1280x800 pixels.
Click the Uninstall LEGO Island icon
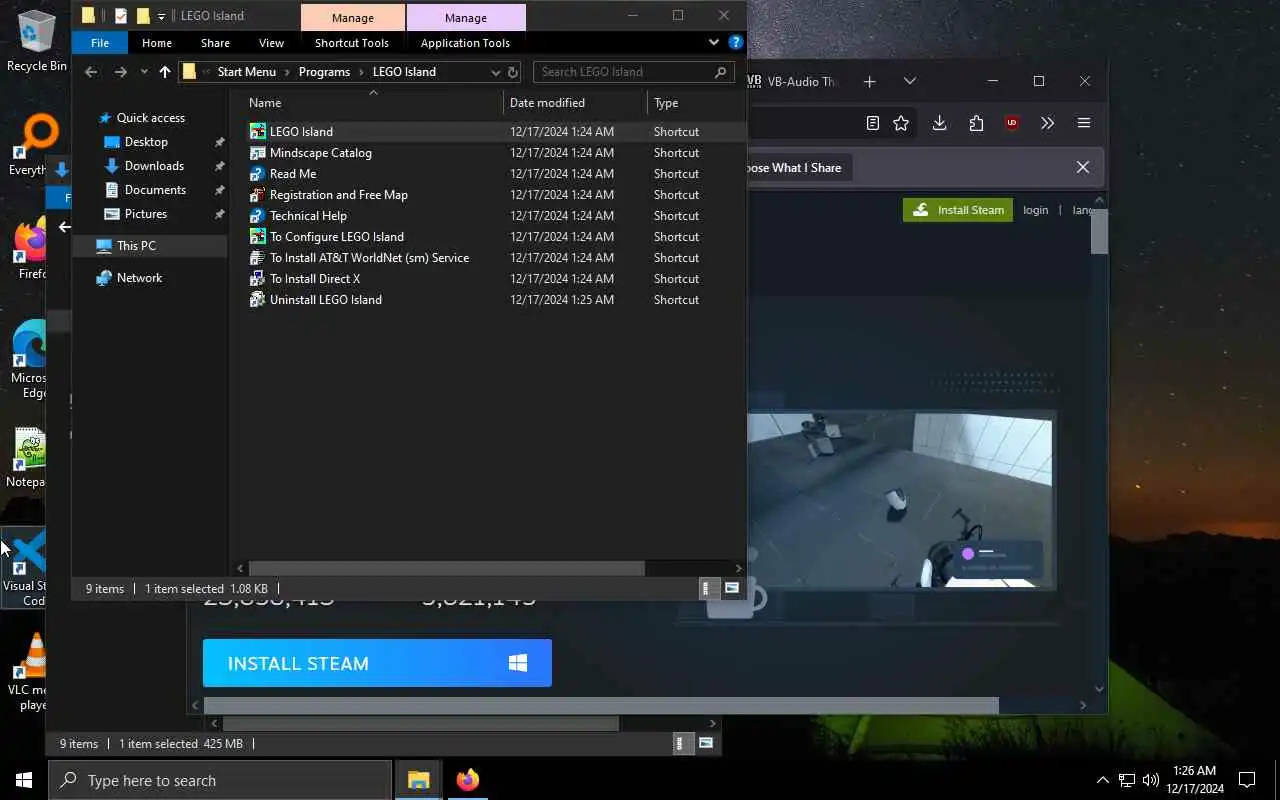pyautogui.click(x=257, y=299)
